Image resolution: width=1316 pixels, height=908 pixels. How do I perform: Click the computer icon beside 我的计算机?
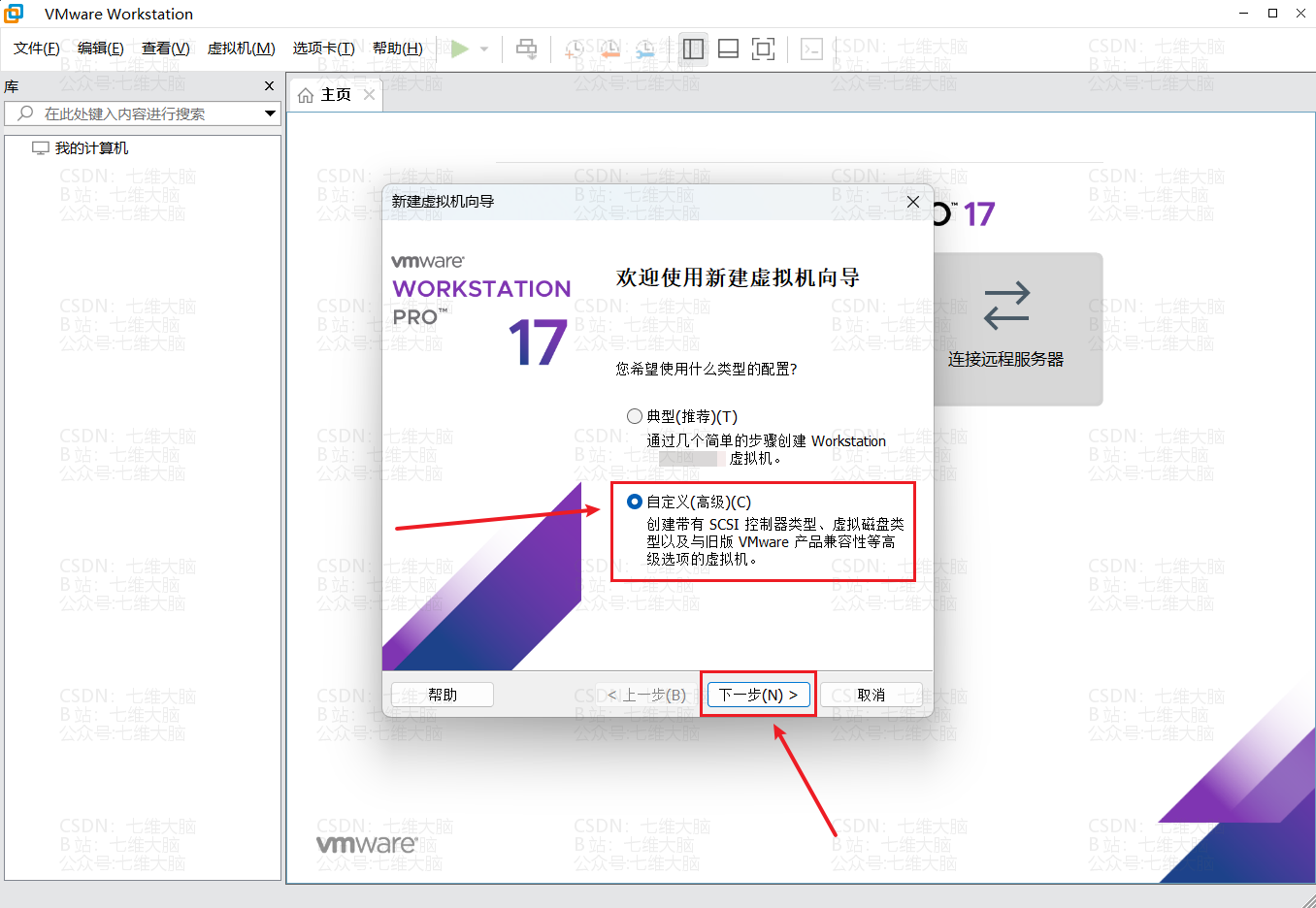click(41, 148)
